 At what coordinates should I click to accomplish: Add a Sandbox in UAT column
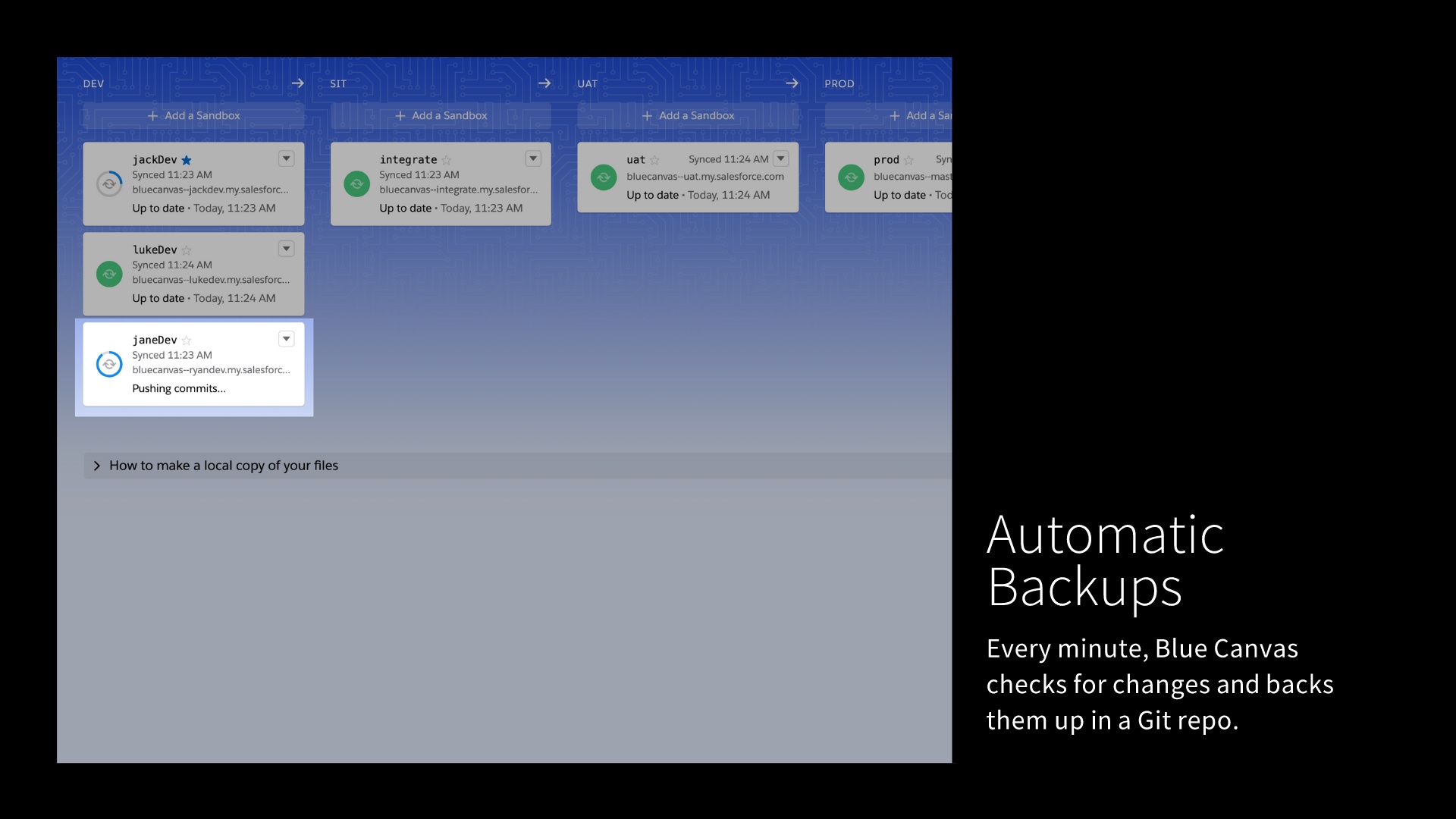[x=688, y=115]
